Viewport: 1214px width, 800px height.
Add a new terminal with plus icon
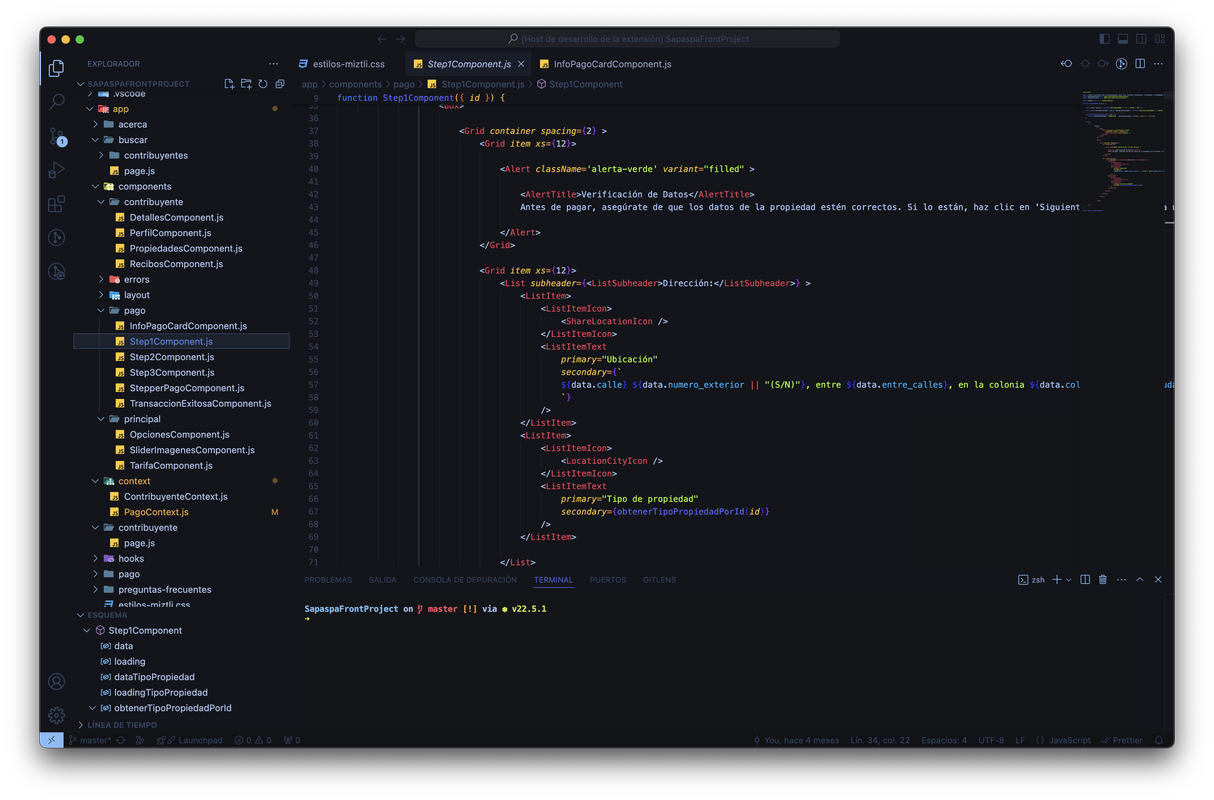click(1057, 580)
